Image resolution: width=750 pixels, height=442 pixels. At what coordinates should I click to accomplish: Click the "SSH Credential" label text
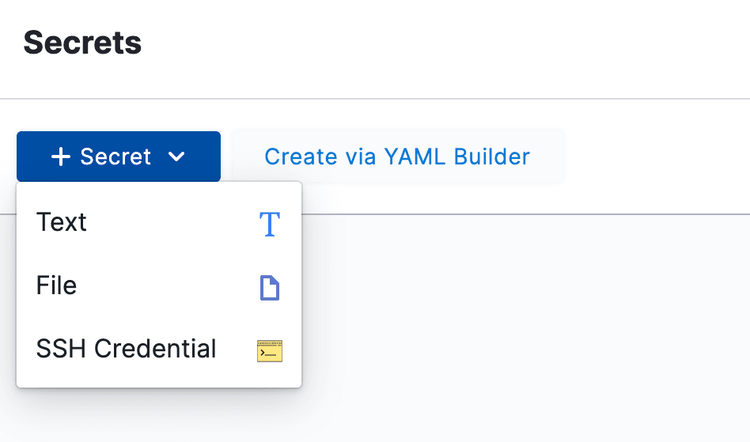point(126,349)
